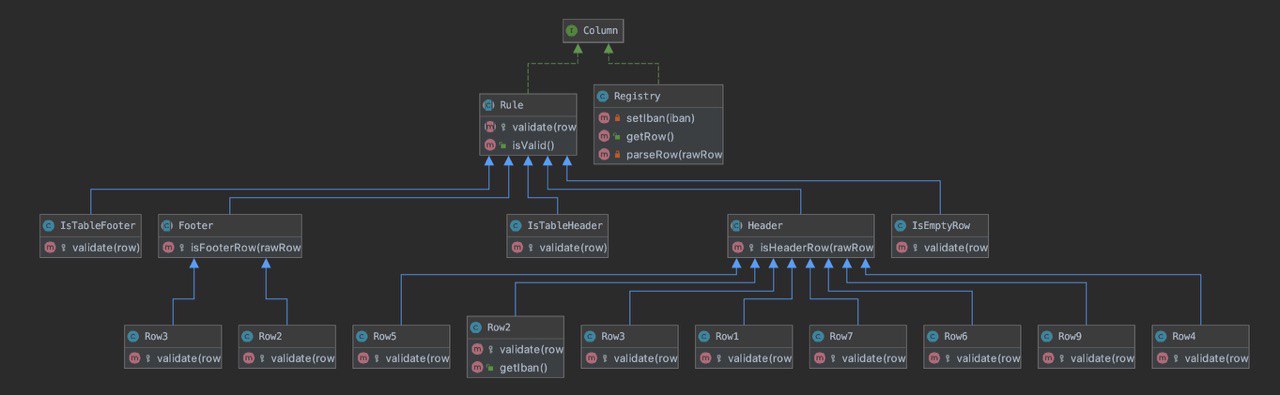Click the interface icon next to Column
The width and height of the screenshot is (1280, 395).
[x=571, y=31]
